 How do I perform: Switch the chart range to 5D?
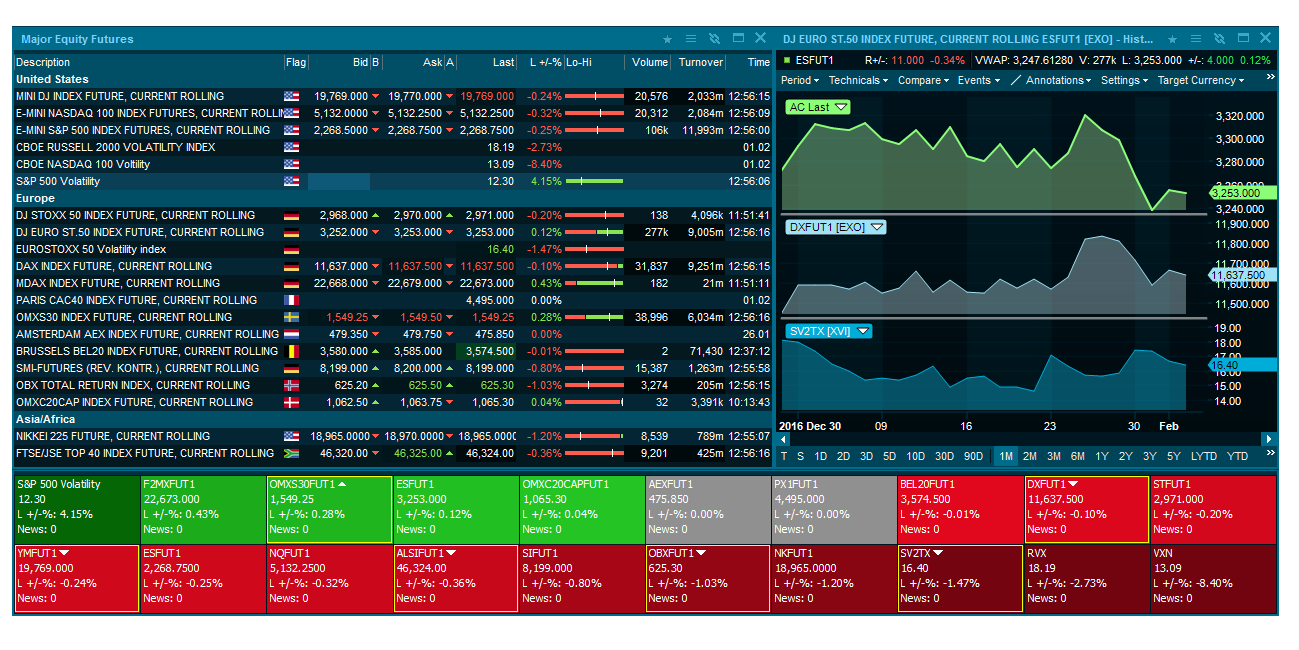pos(889,456)
